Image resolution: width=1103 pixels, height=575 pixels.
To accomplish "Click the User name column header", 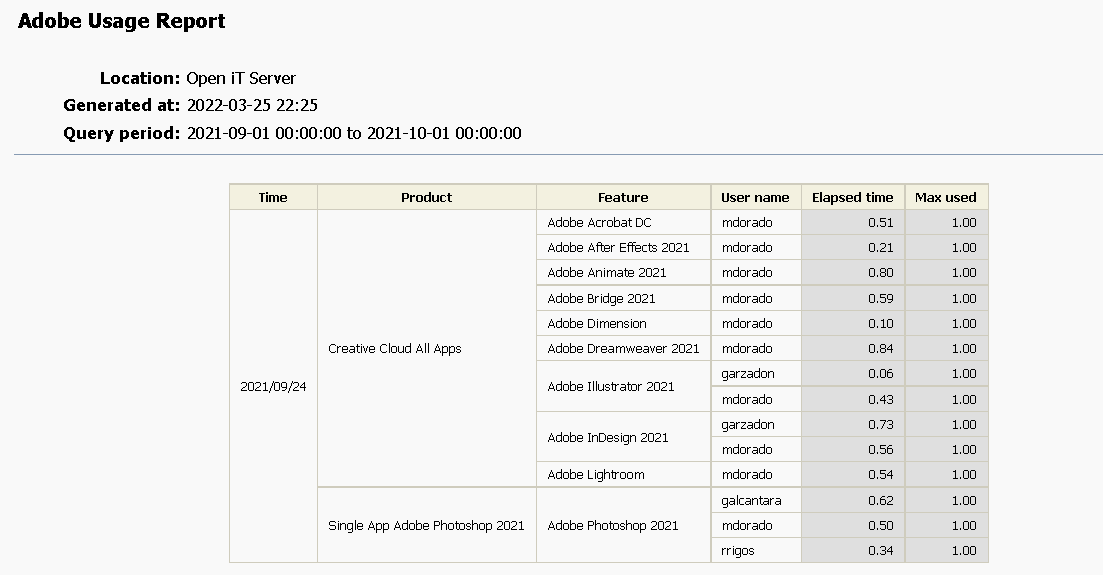I will (x=755, y=197).
